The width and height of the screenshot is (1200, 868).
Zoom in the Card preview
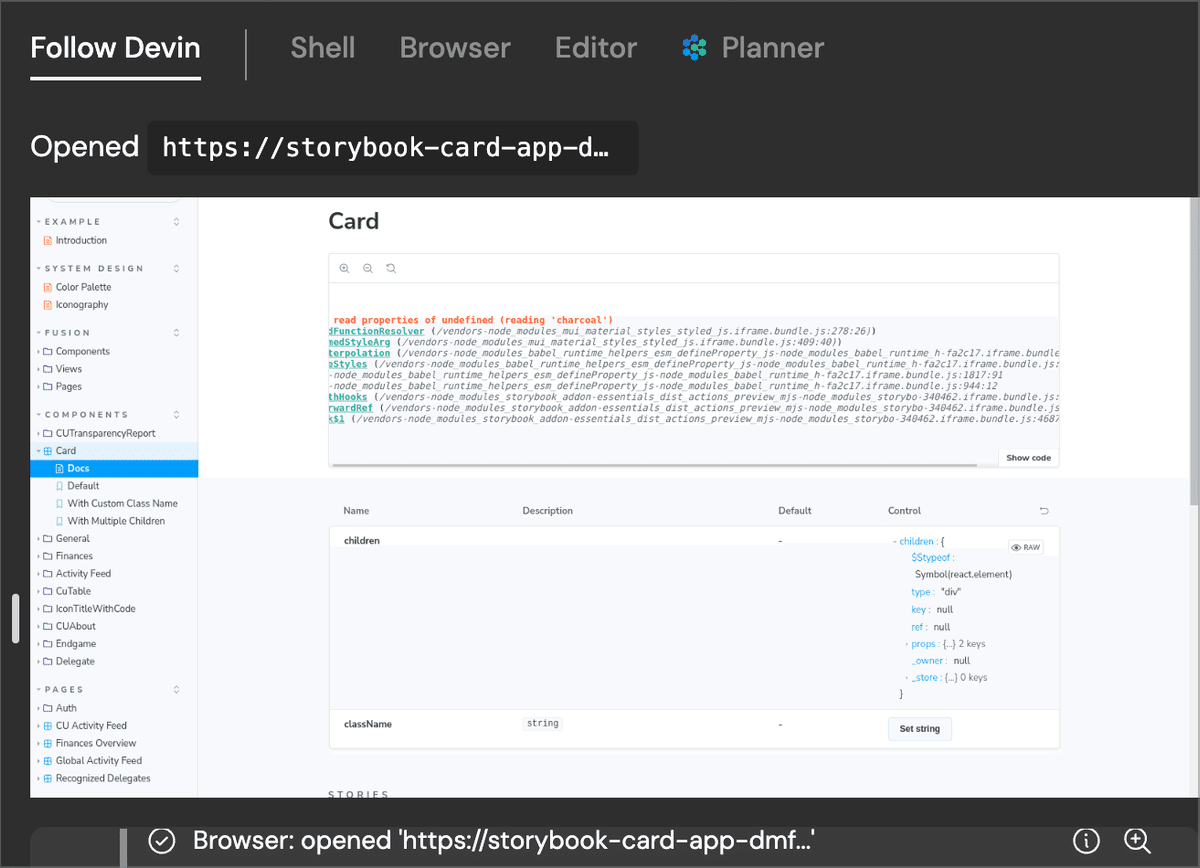coord(345,268)
